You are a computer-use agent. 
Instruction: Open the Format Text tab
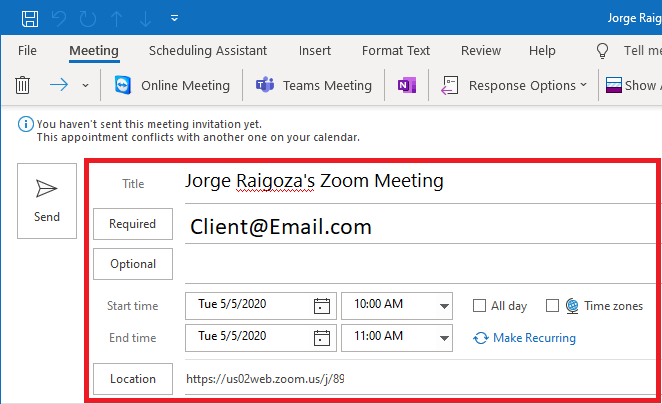tap(395, 51)
